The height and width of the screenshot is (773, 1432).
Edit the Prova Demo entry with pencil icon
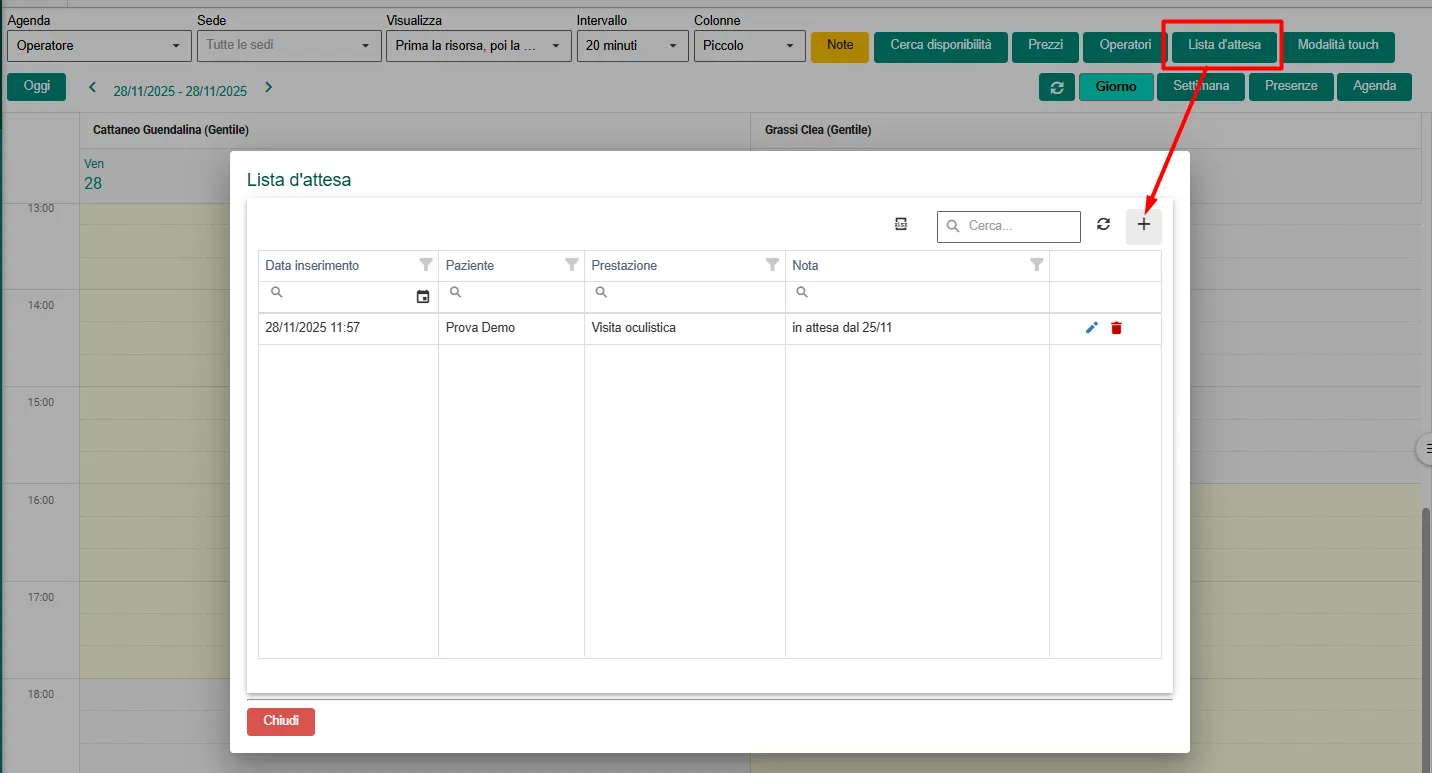tap(1091, 328)
